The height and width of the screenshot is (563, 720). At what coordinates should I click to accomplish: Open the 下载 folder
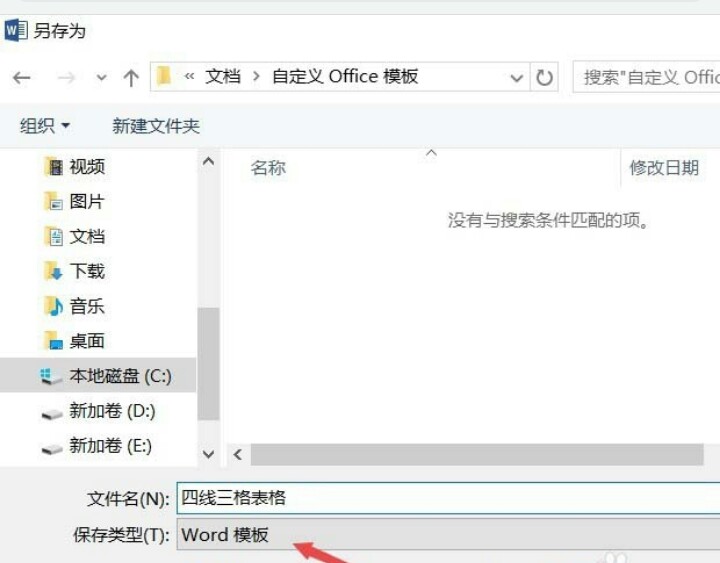(74, 271)
